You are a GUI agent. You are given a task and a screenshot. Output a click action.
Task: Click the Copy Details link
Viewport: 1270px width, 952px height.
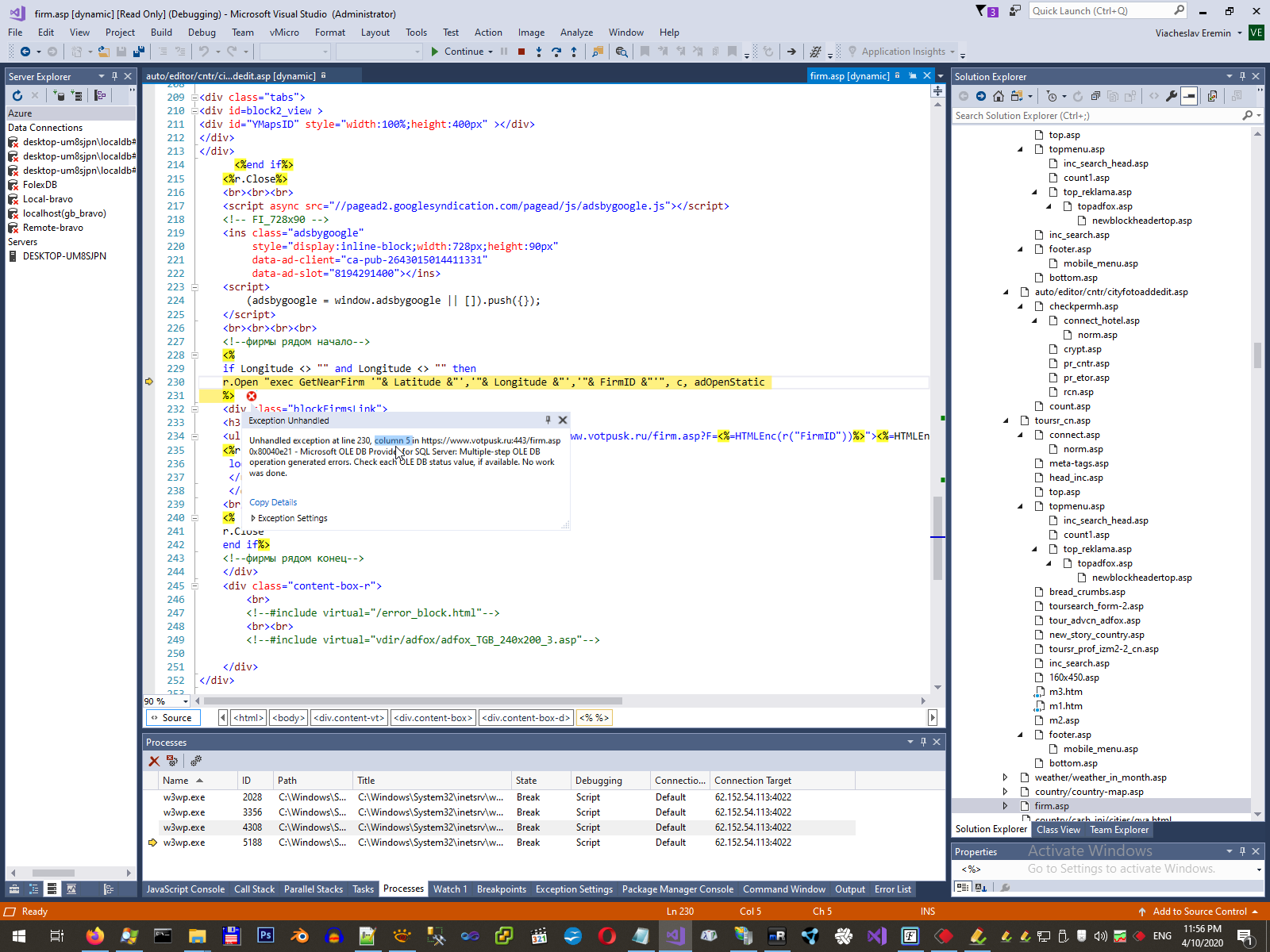pyautogui.click(x=273, y=502)
